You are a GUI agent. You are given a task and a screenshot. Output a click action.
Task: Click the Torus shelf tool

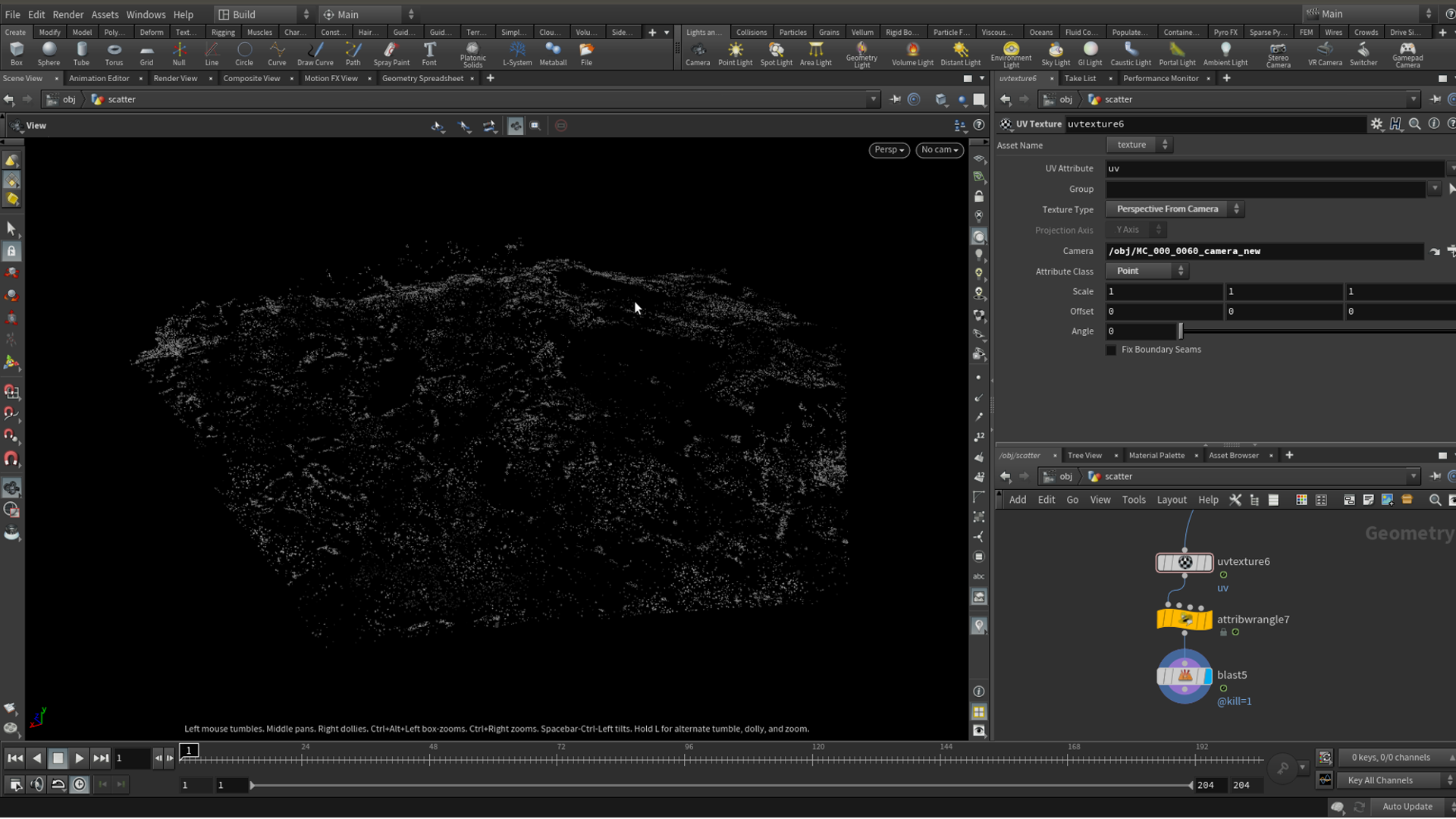coord(114,54)
